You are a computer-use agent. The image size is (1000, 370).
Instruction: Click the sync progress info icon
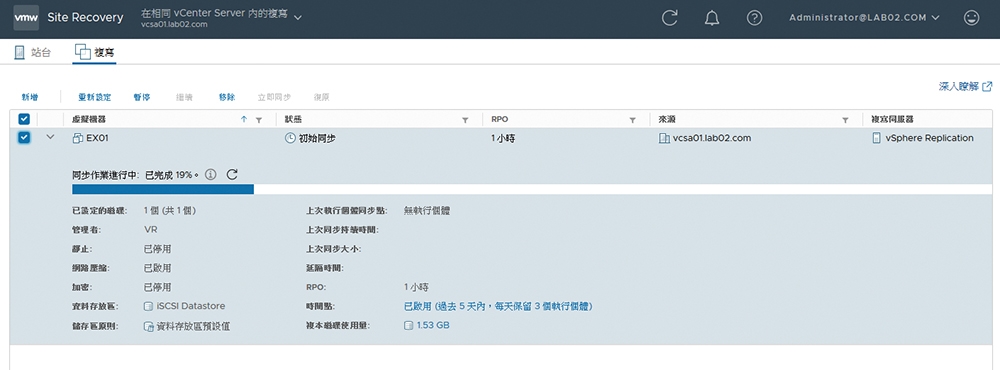coord(211,174)
